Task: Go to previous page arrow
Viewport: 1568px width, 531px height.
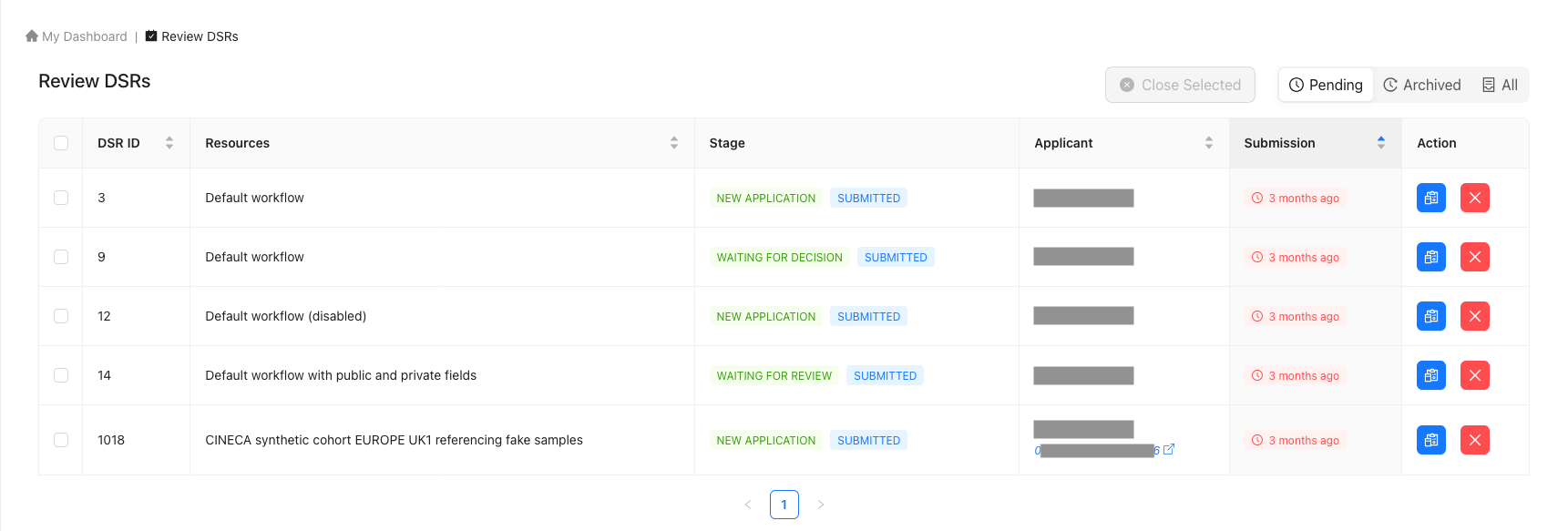Action: [748, 505]
